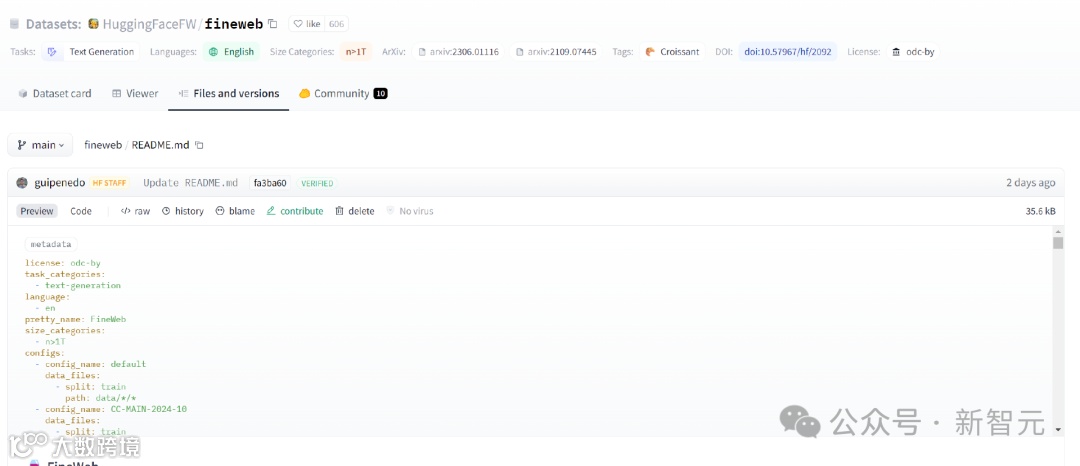Open arxiv:2306.01116 paper tag
1080x466 pixels.
[459, 52]
